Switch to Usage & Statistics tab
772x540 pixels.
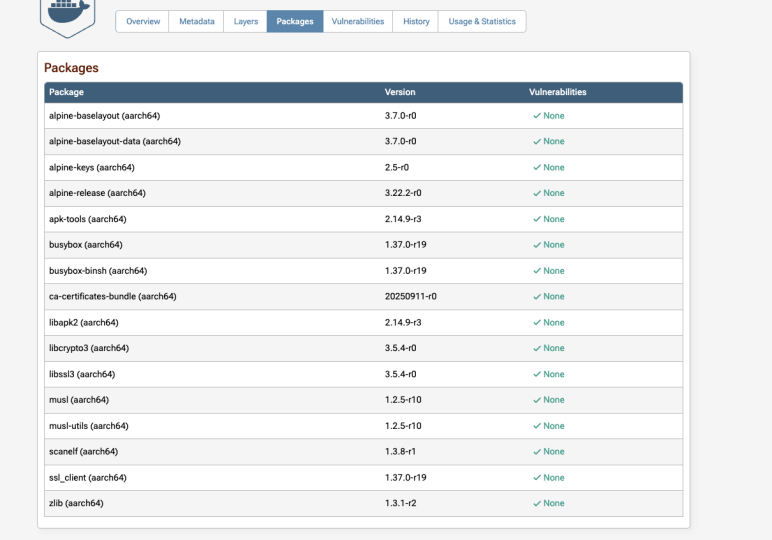tap(482, 22)
